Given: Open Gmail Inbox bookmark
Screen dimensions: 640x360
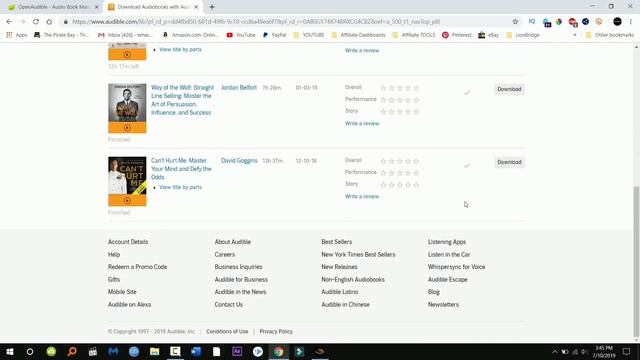Looking at the screenshot, I should tap(125, 35).
